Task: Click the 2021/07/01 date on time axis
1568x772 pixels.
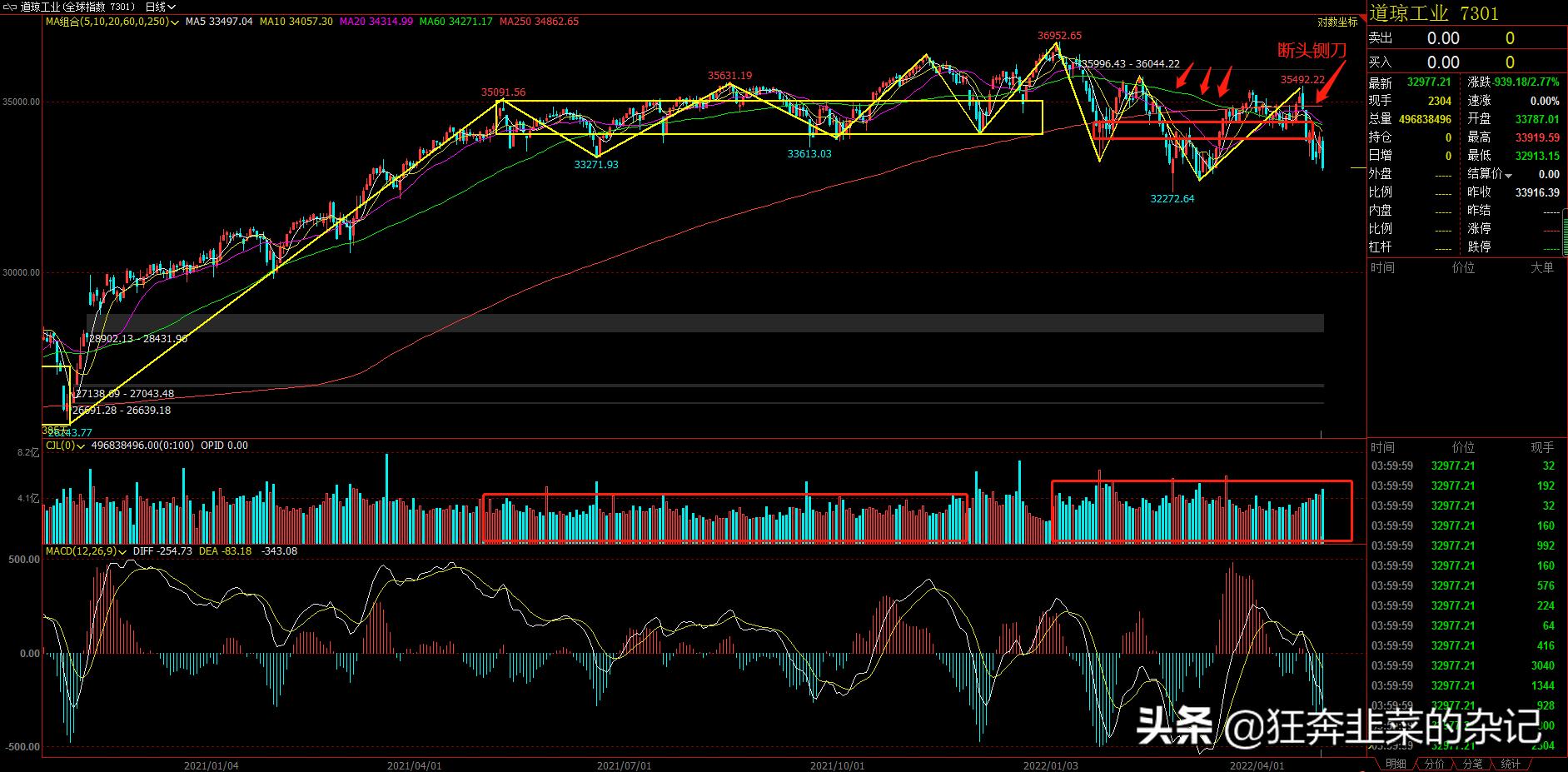Action: pos(624,765)
